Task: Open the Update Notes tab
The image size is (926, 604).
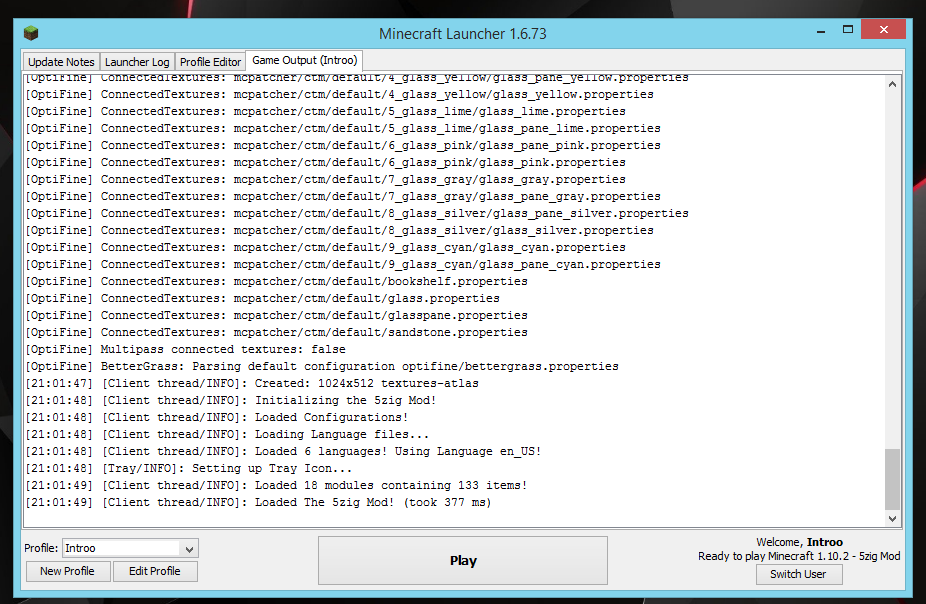Action: pos(61,62)
